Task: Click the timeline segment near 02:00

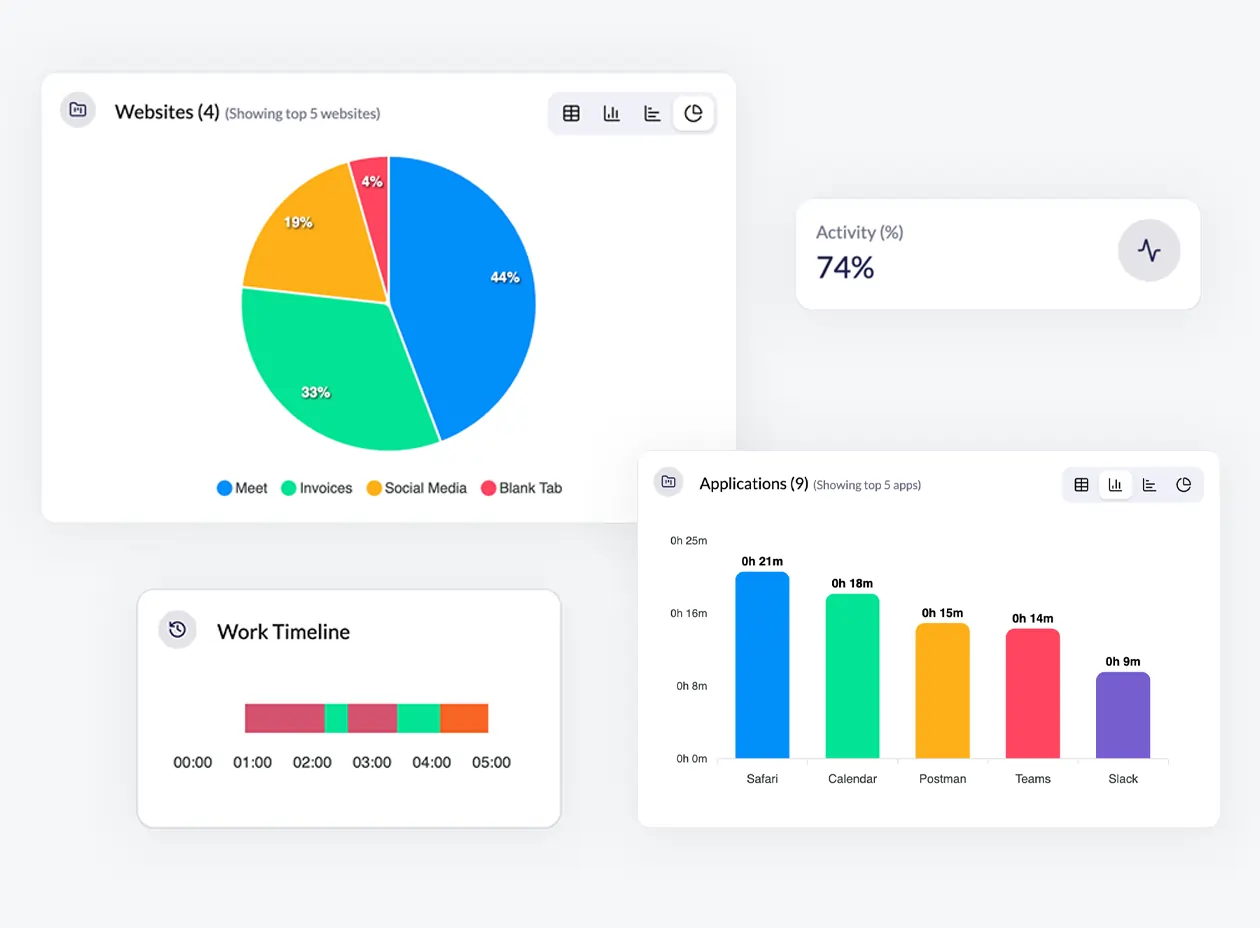Action: (x=312, y=718)
